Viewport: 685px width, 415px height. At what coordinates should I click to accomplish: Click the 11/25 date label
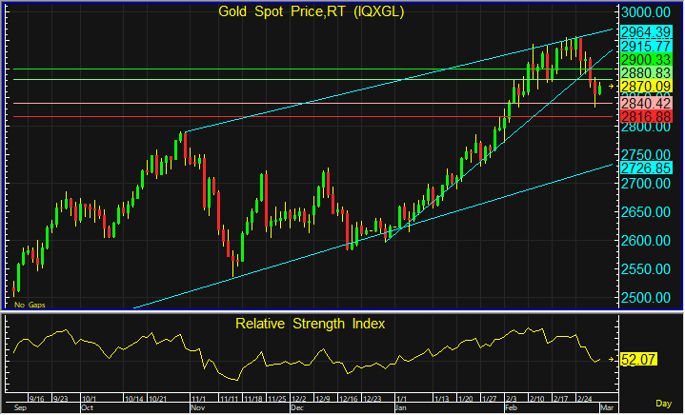point(277,399)
